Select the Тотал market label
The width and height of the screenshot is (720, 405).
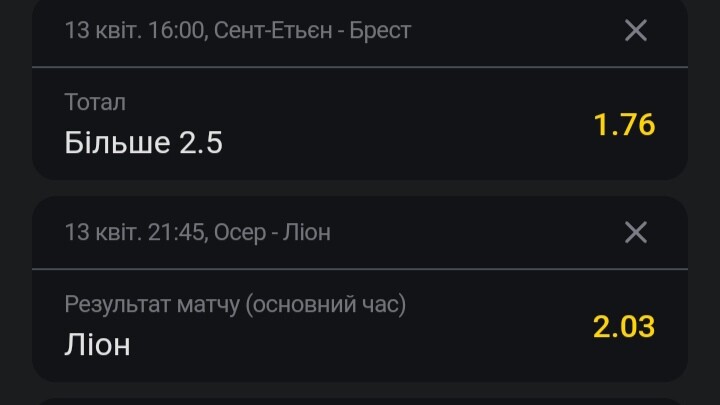pos(95,102)
